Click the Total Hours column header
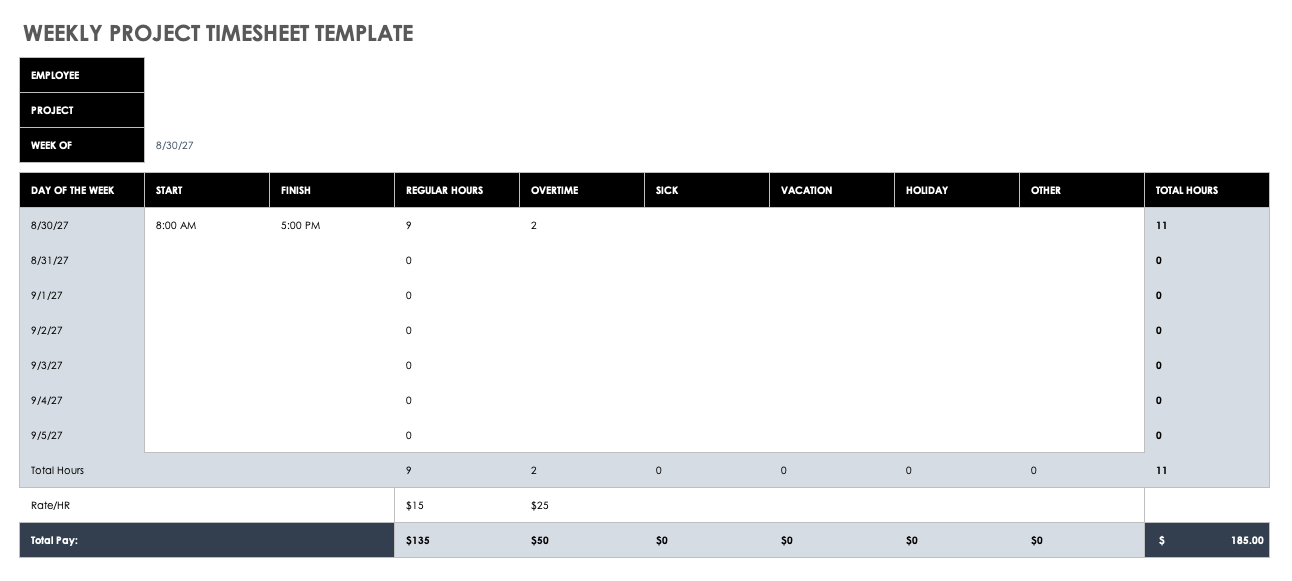 [x=1186, y=190]
